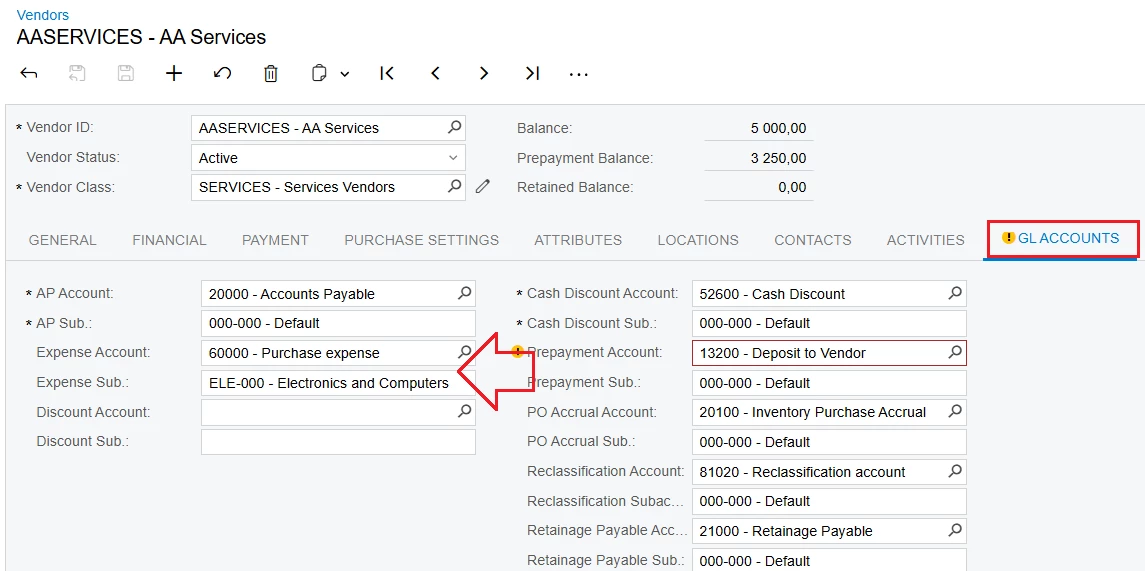Click the Expense Sub. field

[338, 383]
